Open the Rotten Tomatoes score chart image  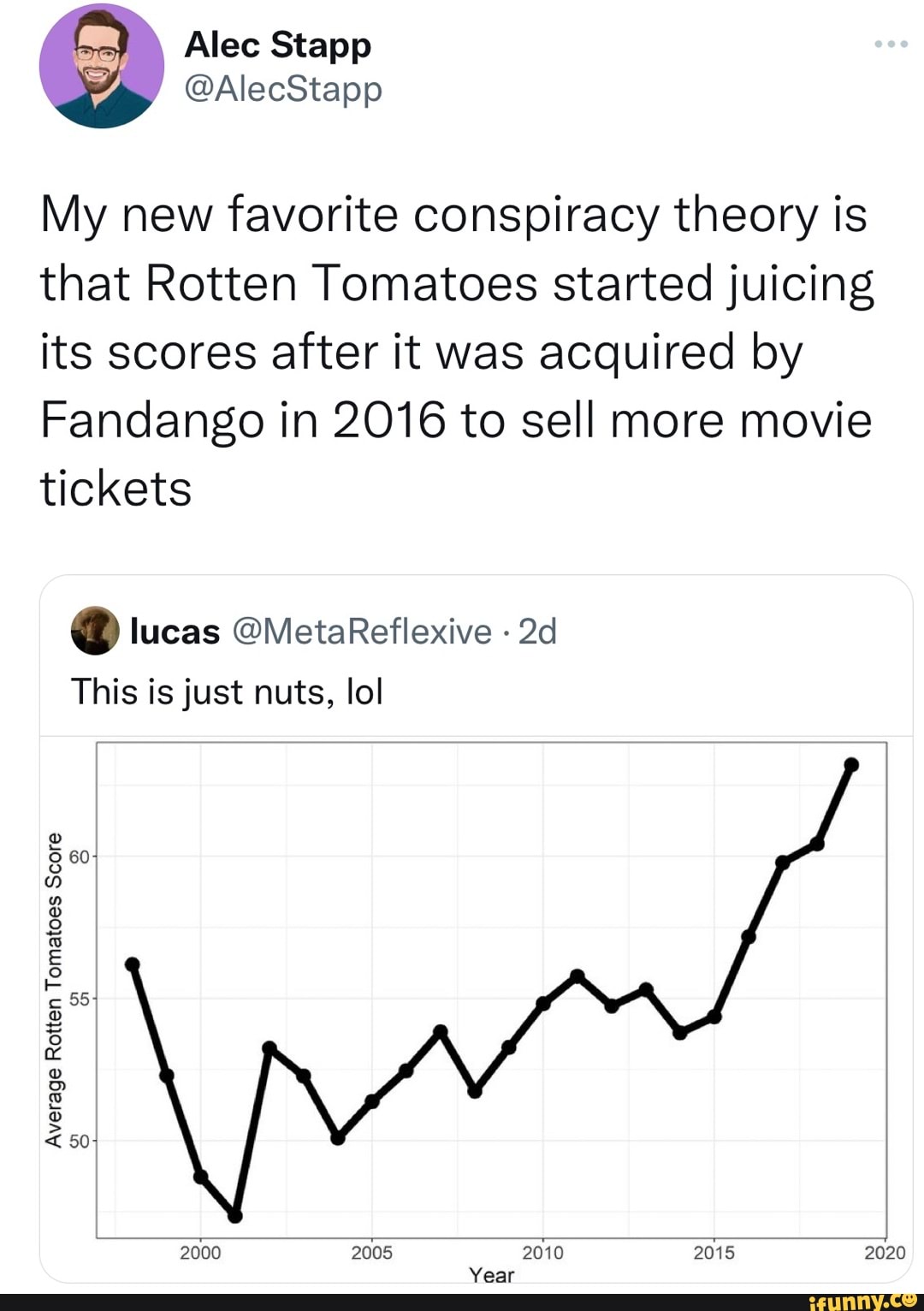492,993
